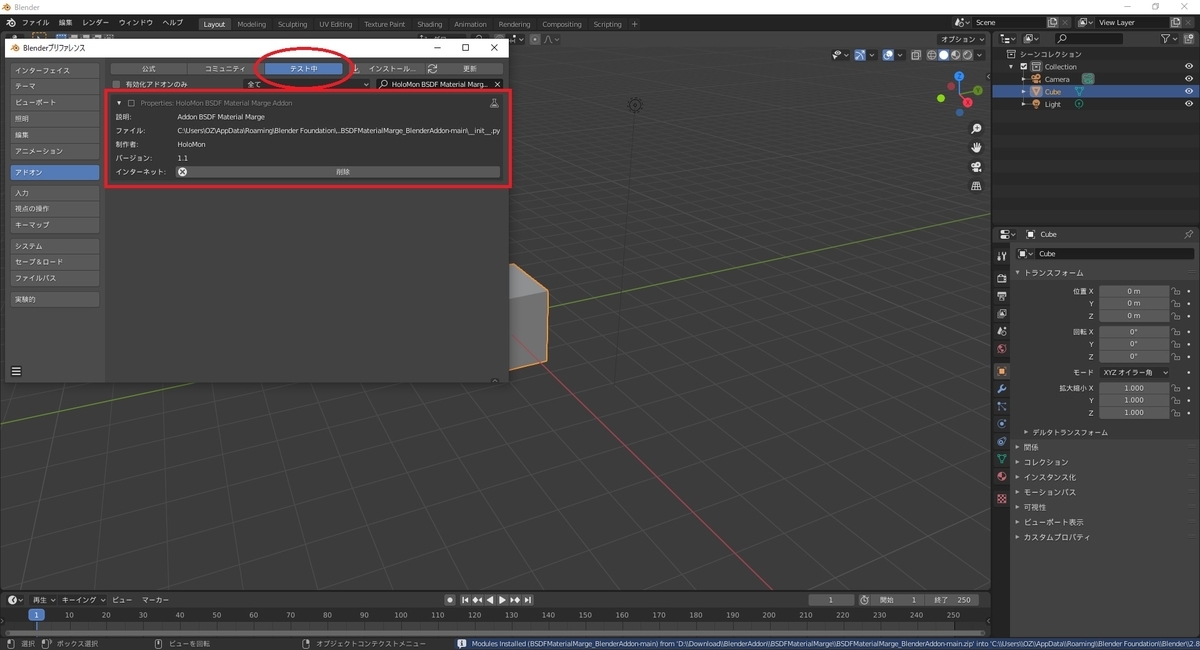This screenshot has width=1200, height=650.
Task: Hide the Cube with its eye icon
Action: pos(1189,91)
